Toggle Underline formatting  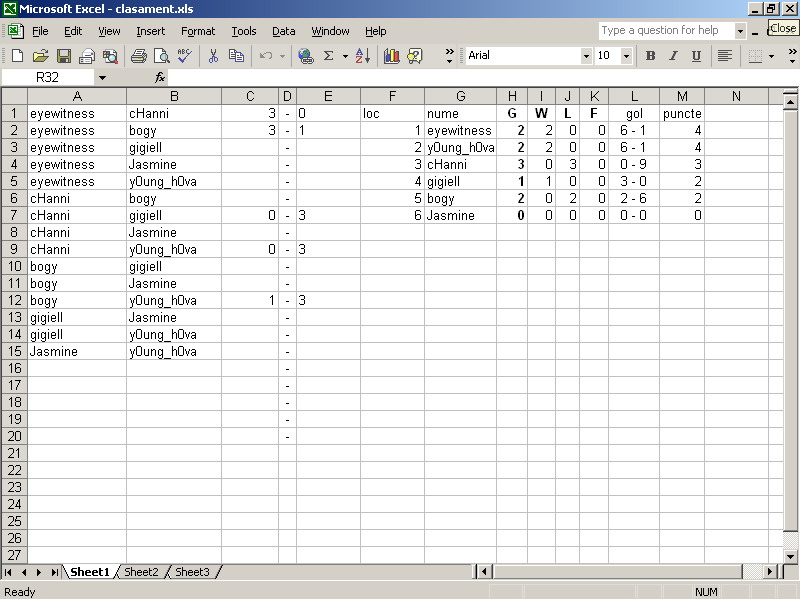[x=696, y=56]
